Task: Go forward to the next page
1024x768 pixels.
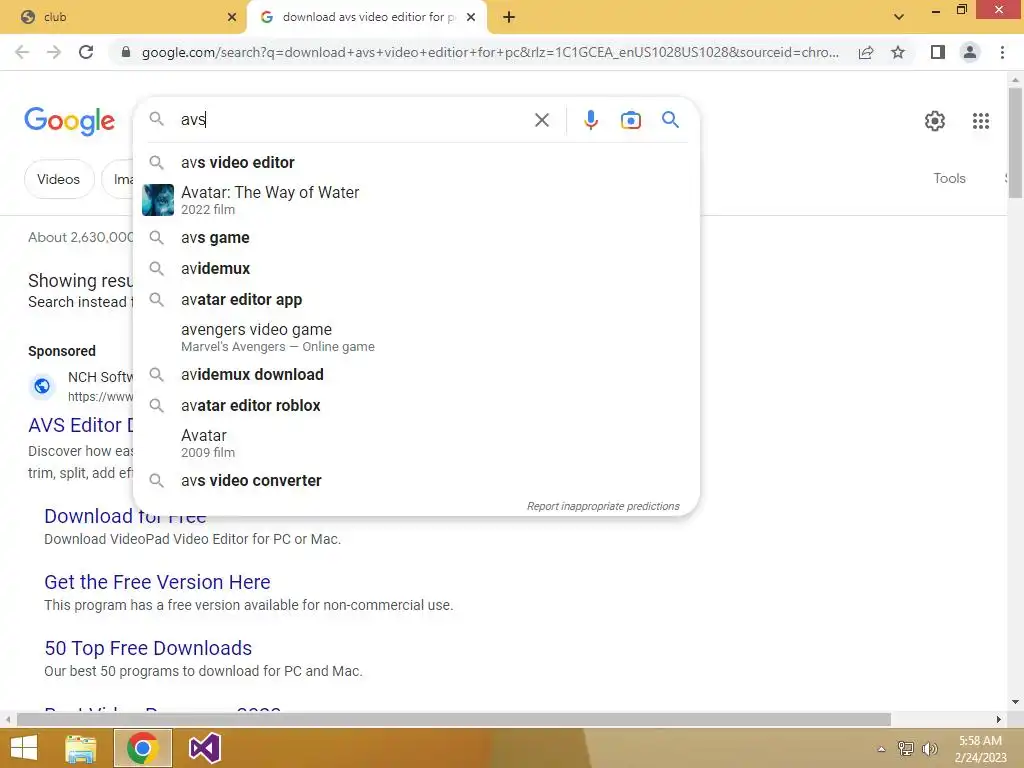Action: pos(54,52)
